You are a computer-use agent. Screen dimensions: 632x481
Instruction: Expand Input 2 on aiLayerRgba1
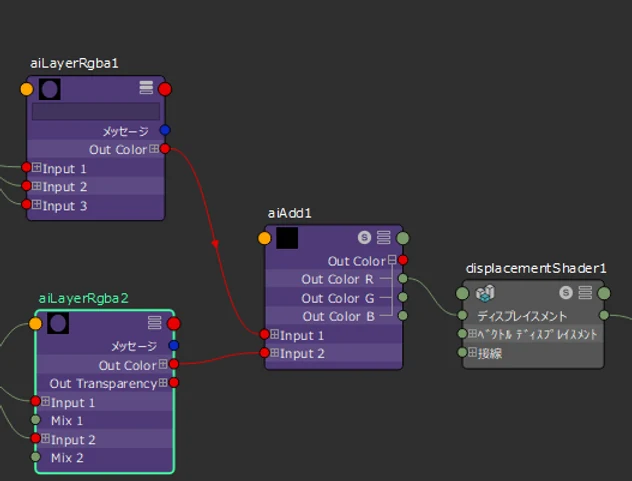pos(37,186)
